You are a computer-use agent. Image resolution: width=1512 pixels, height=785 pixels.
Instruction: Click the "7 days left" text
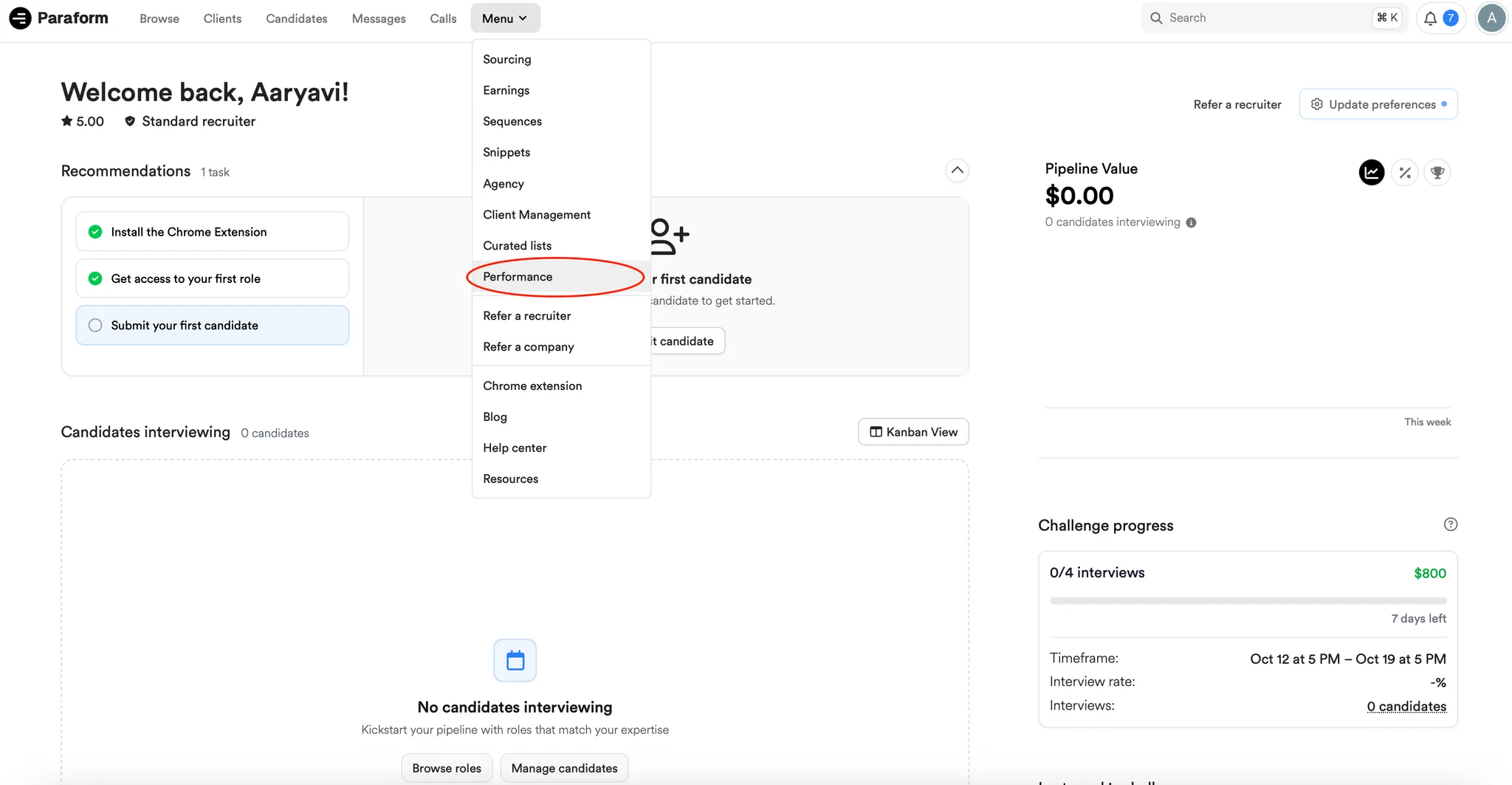1419,618
